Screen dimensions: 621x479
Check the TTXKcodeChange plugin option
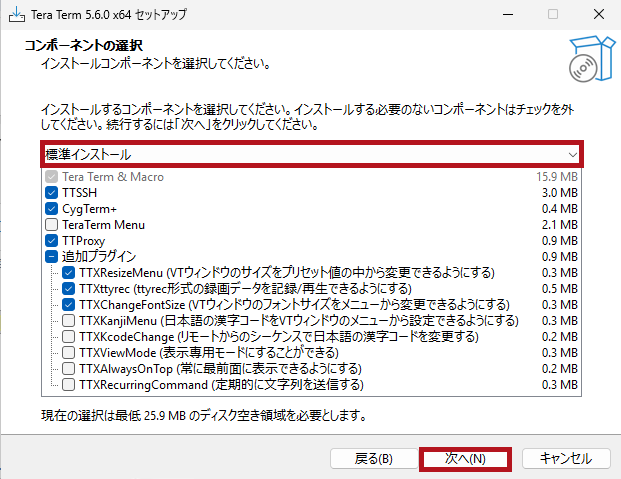coord(68,336)
